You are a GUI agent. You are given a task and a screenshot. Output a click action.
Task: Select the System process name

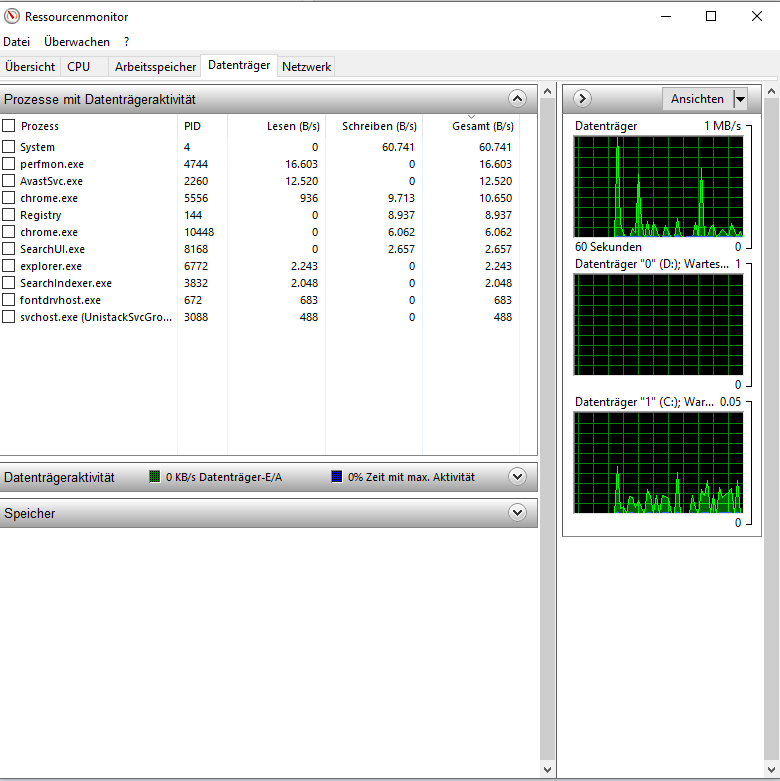pyautogui.click(x=37, y=147)
